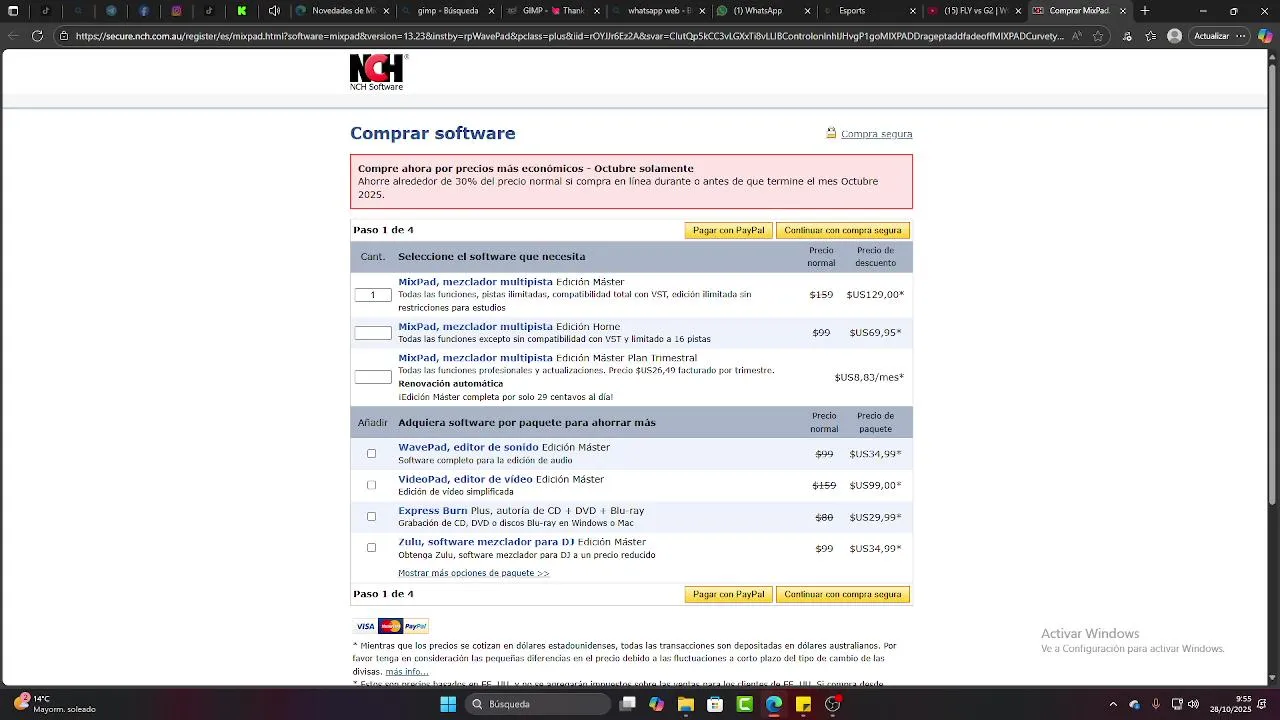Open Sticky Notes from the taskbar
Viewport: 1280px width, 720px height.
[803, 704]
